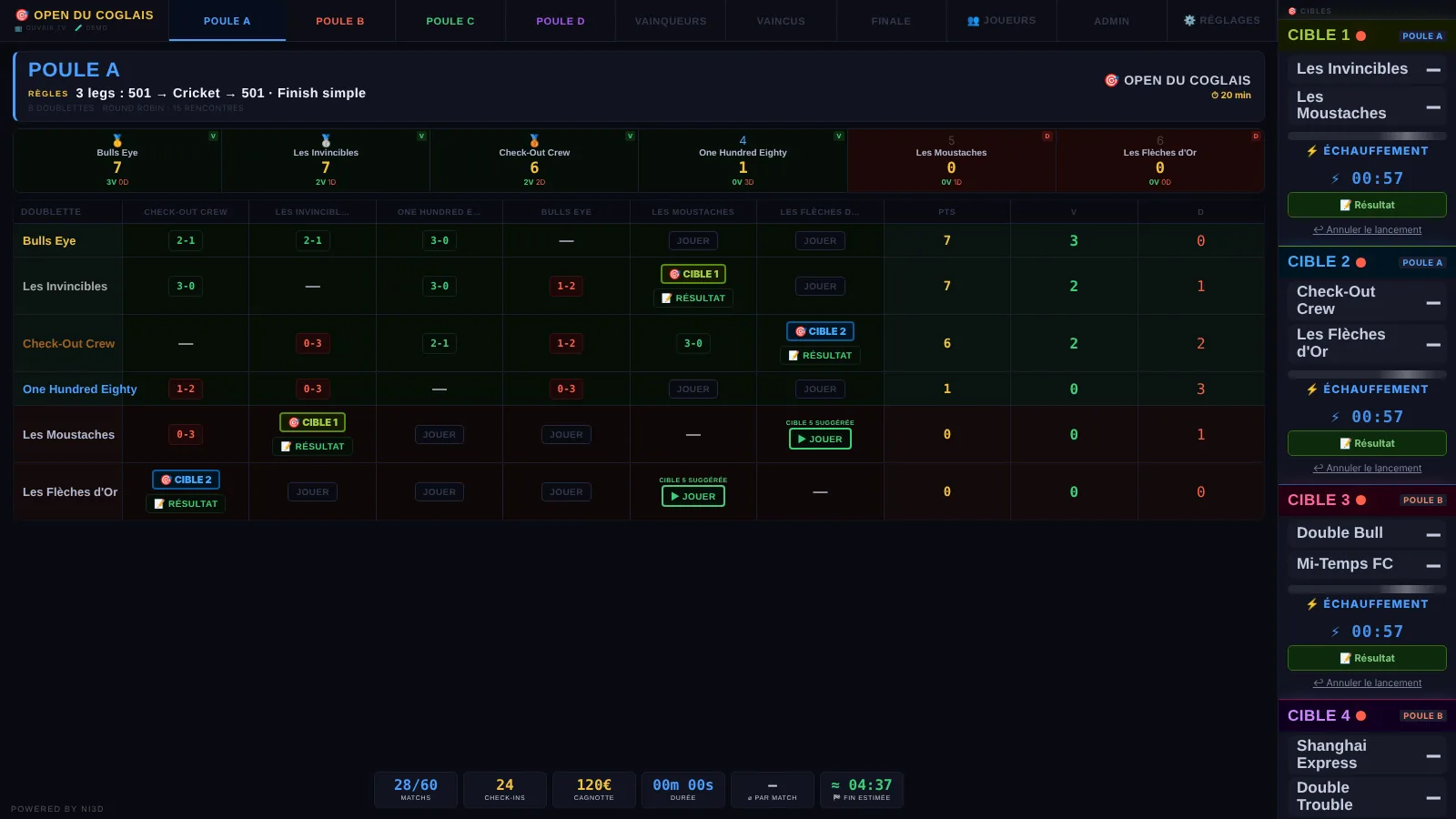Click the pencil icon beside Démo
1456x819 pixels.
tap(78, 28)
